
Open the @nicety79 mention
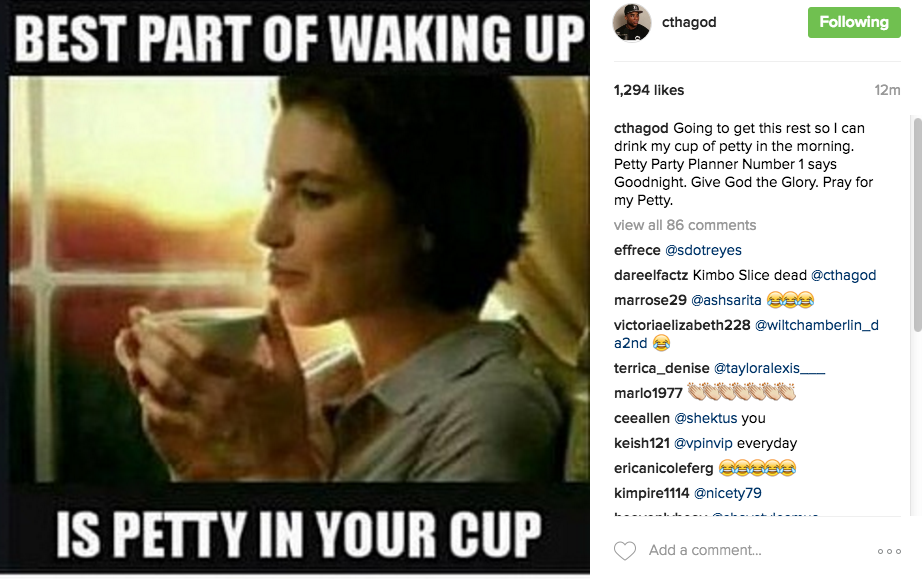pos(728,493)
